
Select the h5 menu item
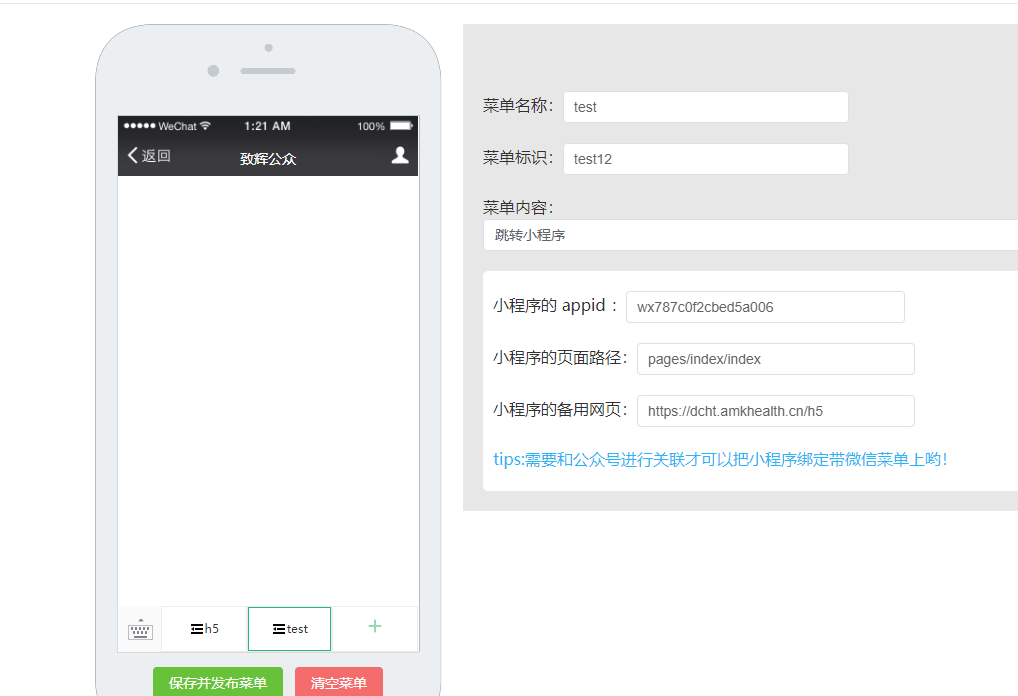point(205,628)
